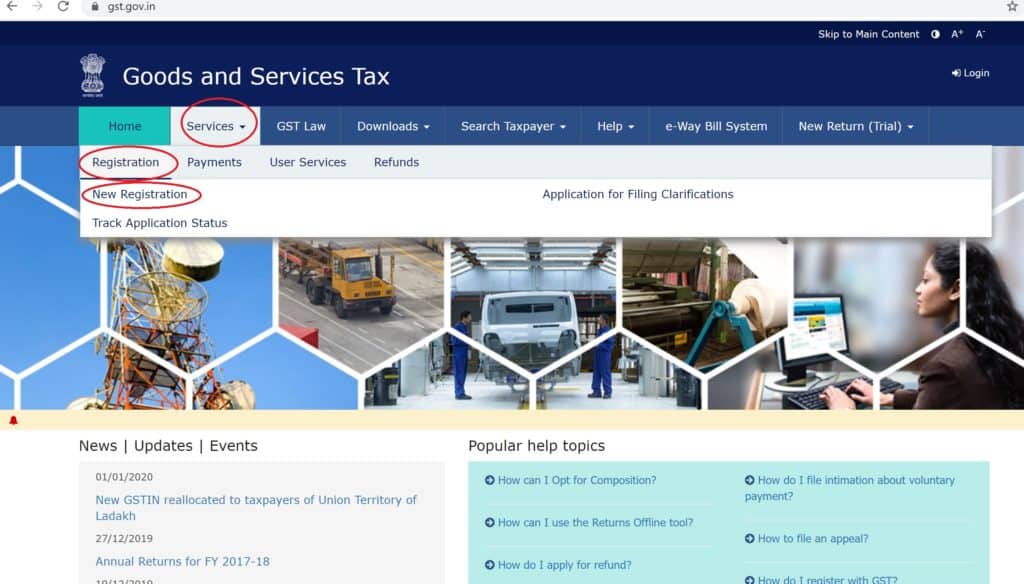
Task: Open the e-Way Bill System menu
Action: tap(716, 126)
